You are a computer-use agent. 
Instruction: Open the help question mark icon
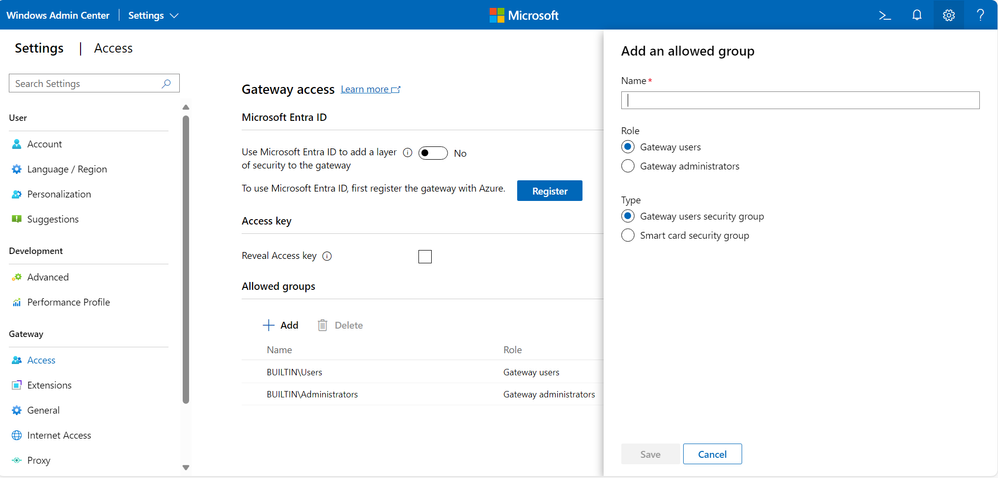tap(981, 15)
